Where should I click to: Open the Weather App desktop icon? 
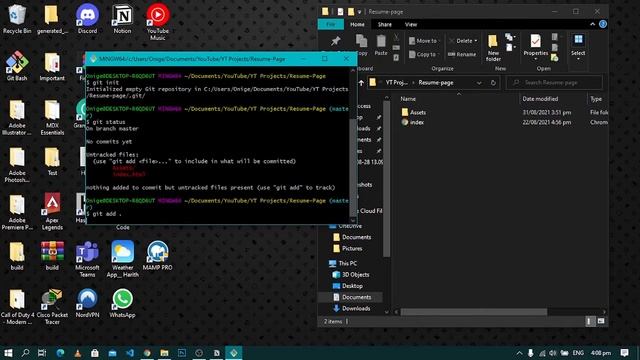coord(122,259)
